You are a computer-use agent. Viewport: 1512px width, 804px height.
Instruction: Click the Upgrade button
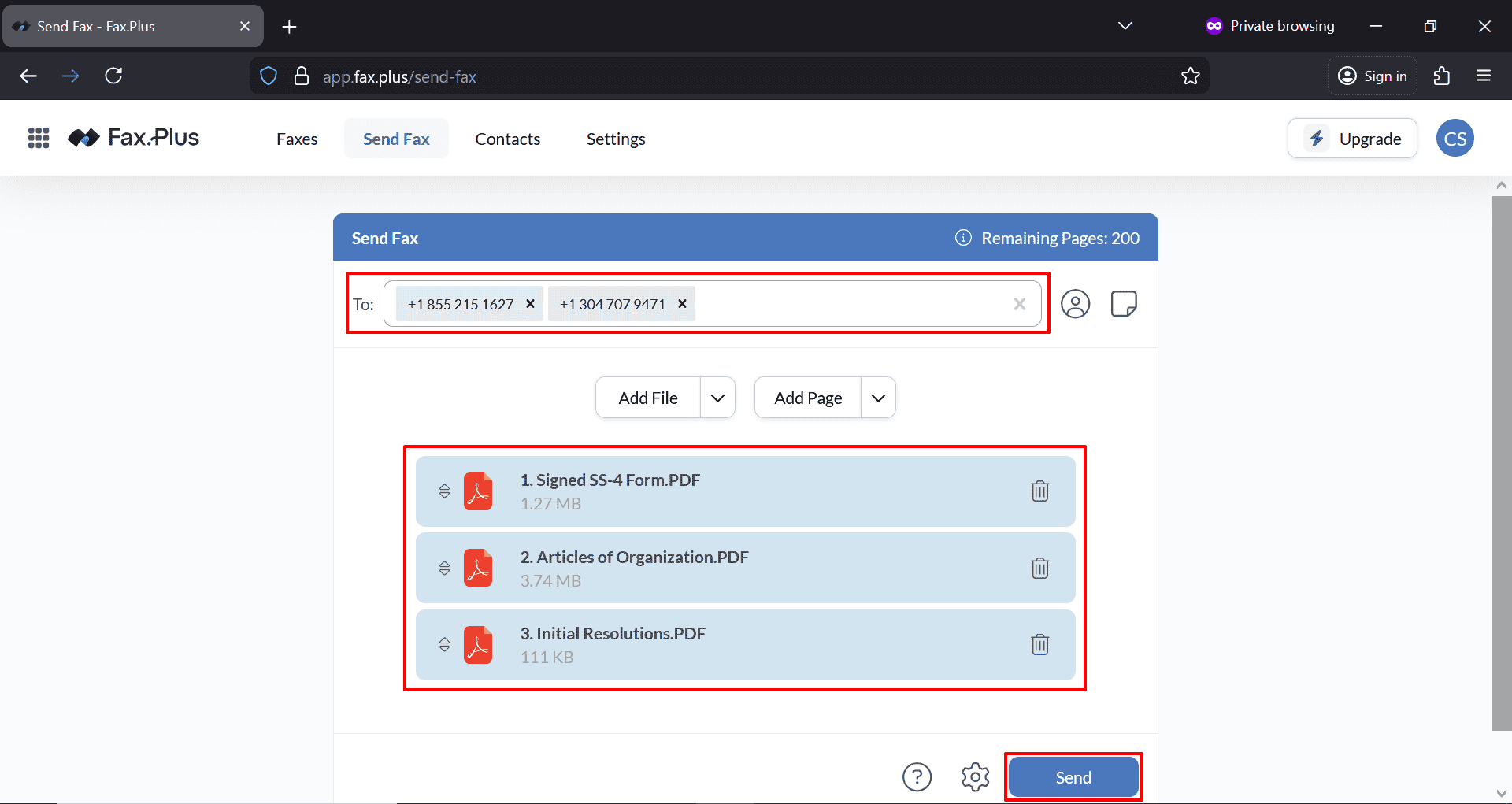tap(1352, 139)
